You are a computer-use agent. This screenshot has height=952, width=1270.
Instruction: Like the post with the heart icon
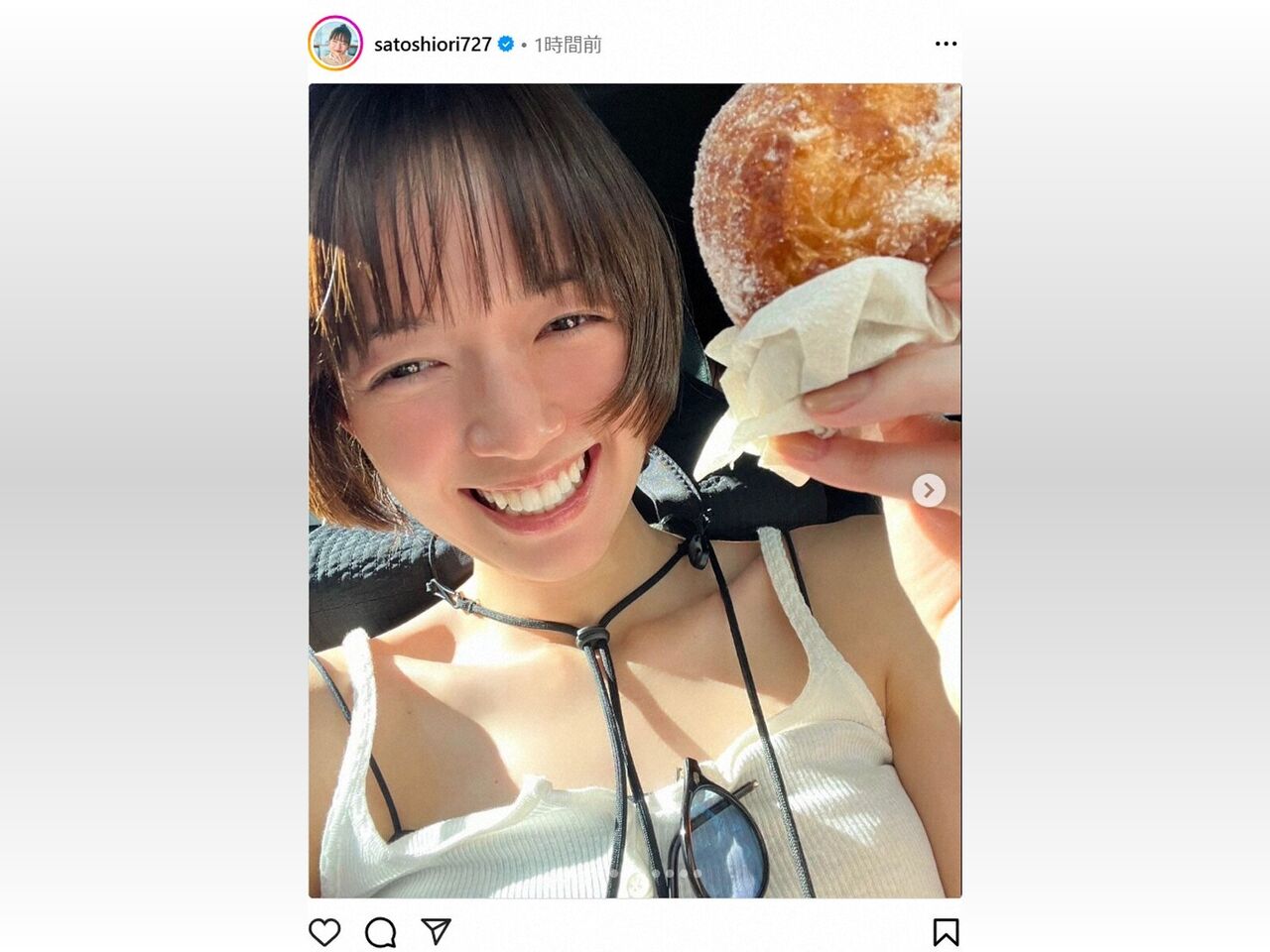tap(324, 932)
